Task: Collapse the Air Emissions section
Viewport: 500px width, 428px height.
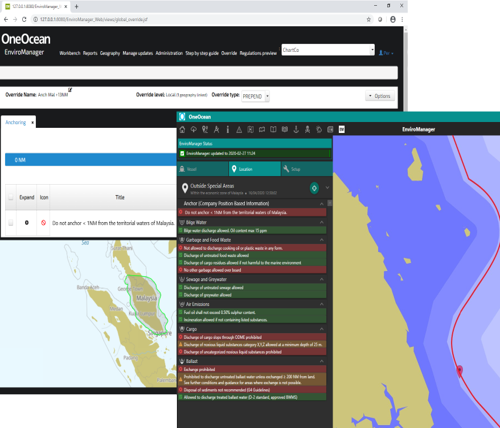Action: point(322,304)
